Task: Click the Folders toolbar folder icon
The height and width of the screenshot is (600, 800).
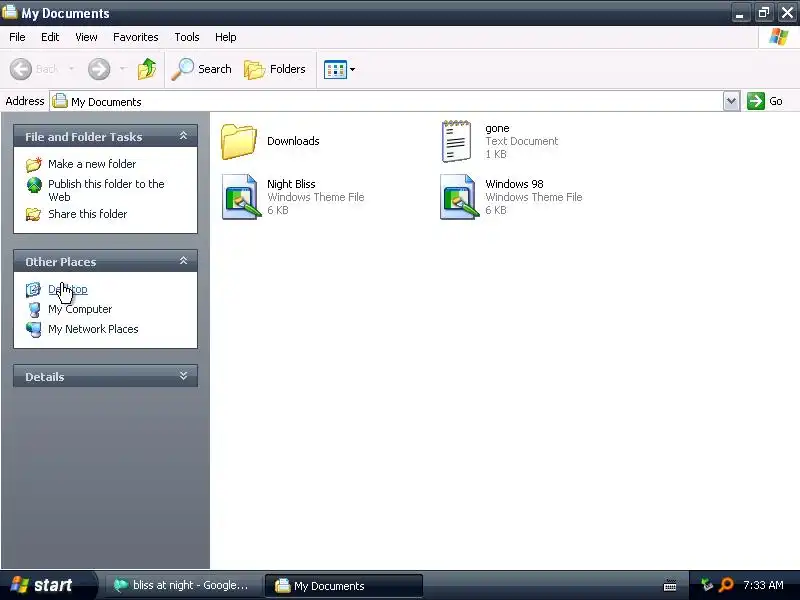Action: 254,69
